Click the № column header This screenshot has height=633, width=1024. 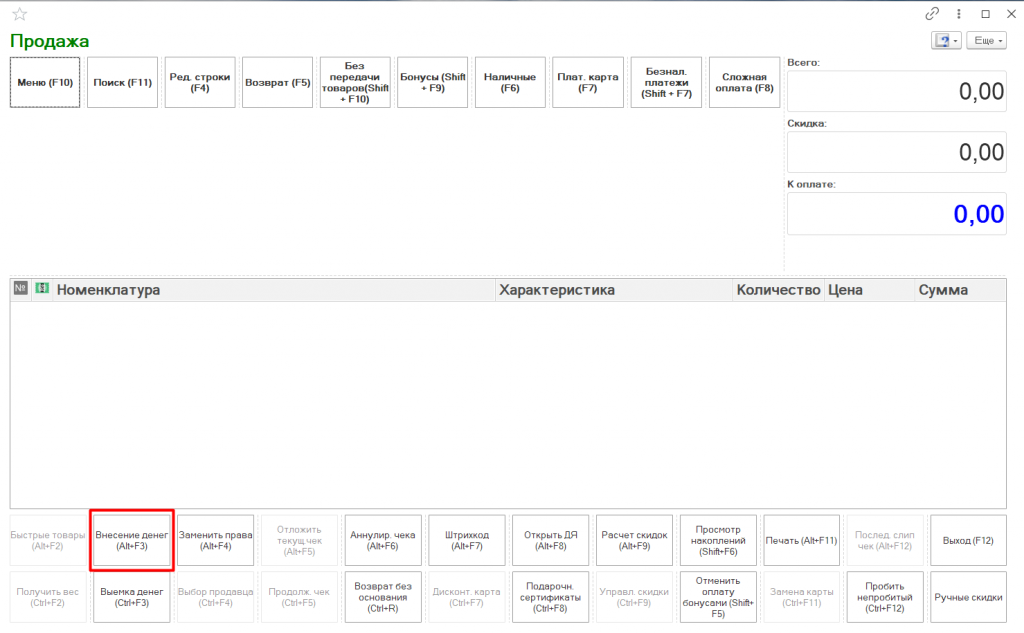(x=20, y=289)
